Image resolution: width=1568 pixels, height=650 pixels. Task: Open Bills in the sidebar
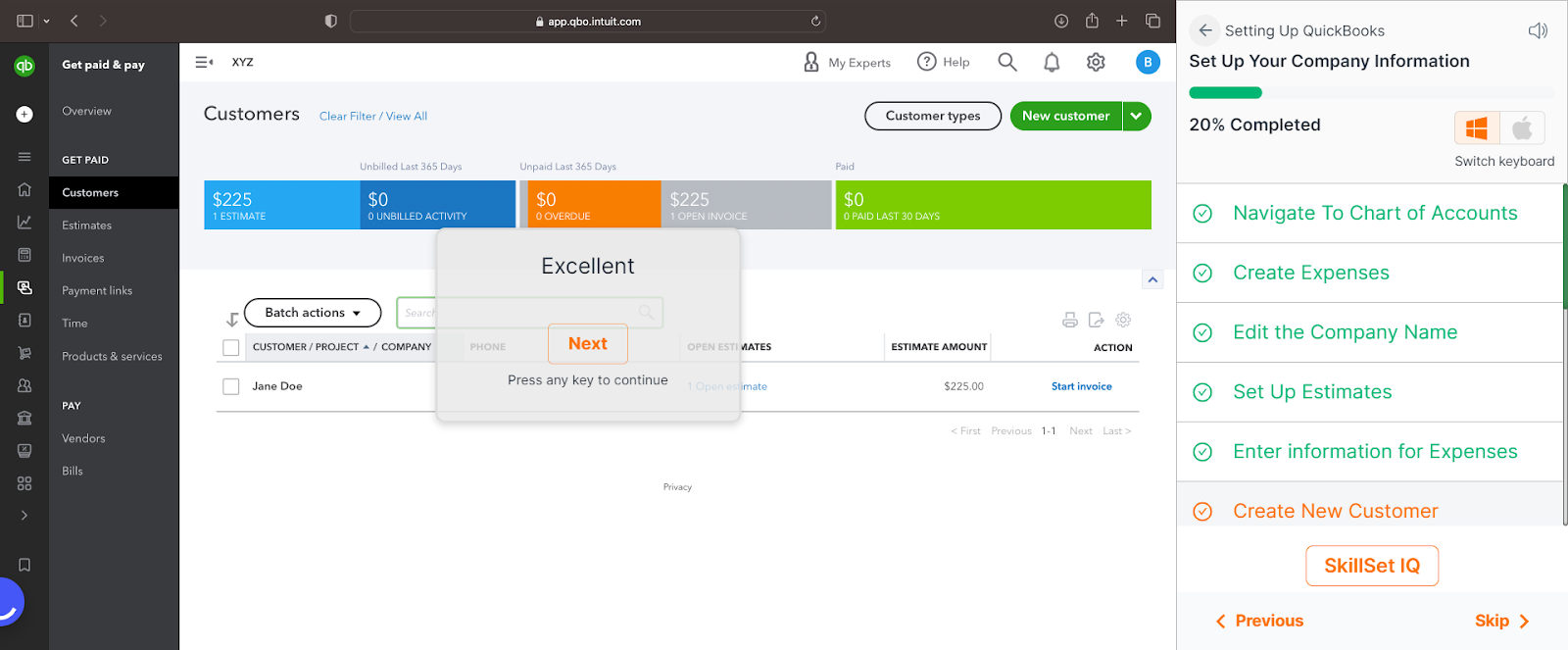[x=73, y=471]
